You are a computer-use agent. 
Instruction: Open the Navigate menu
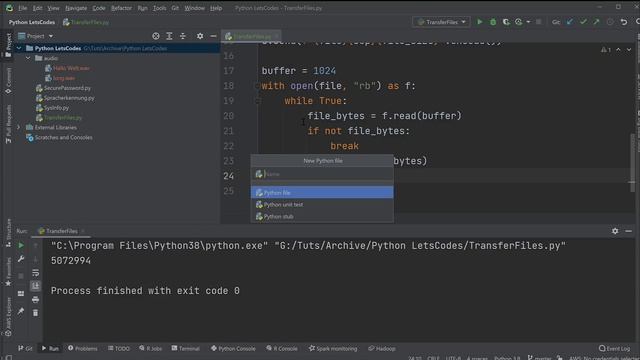pyautogui.click(x=76, y=8)
